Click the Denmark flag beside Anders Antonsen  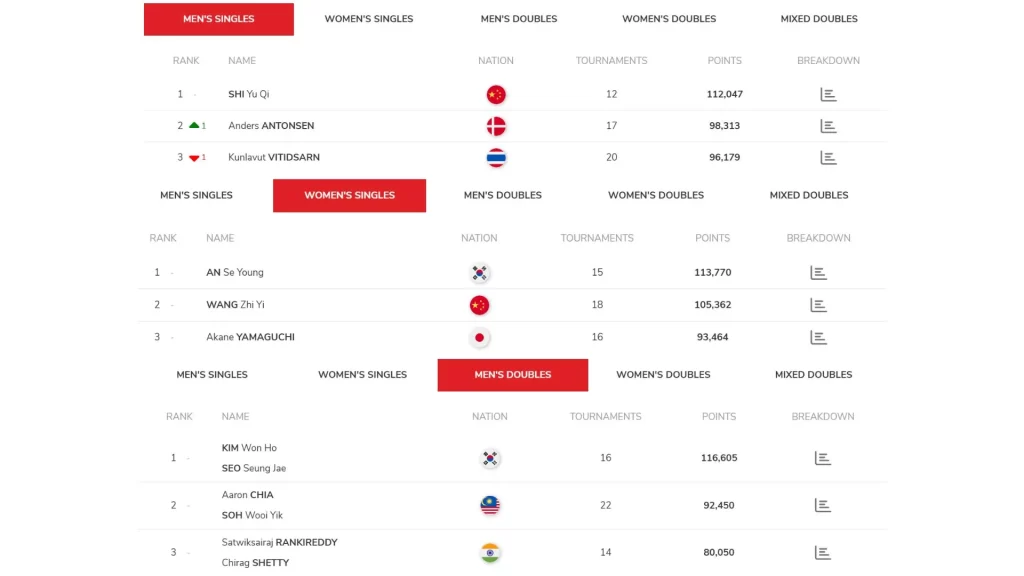(x=496, y=126)
